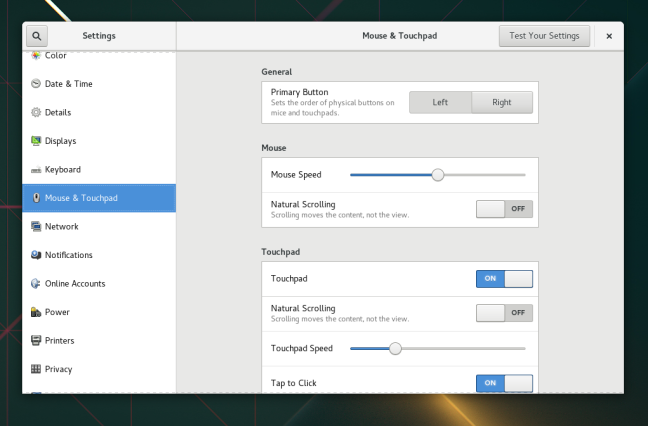Open the Displays panel
648x426 pixels.
point(99,141)
